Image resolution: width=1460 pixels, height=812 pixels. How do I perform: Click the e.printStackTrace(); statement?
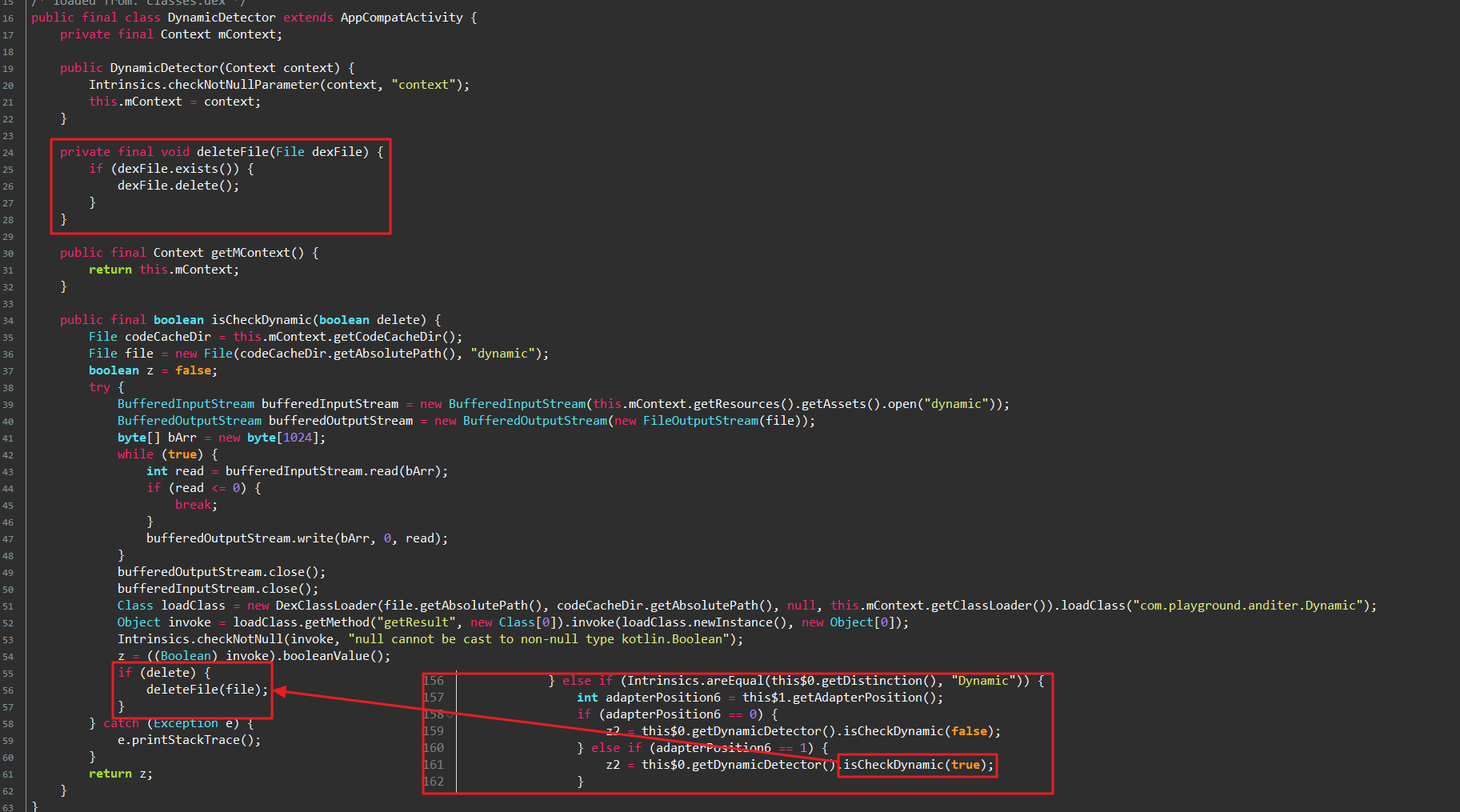[x=190, y=740]
